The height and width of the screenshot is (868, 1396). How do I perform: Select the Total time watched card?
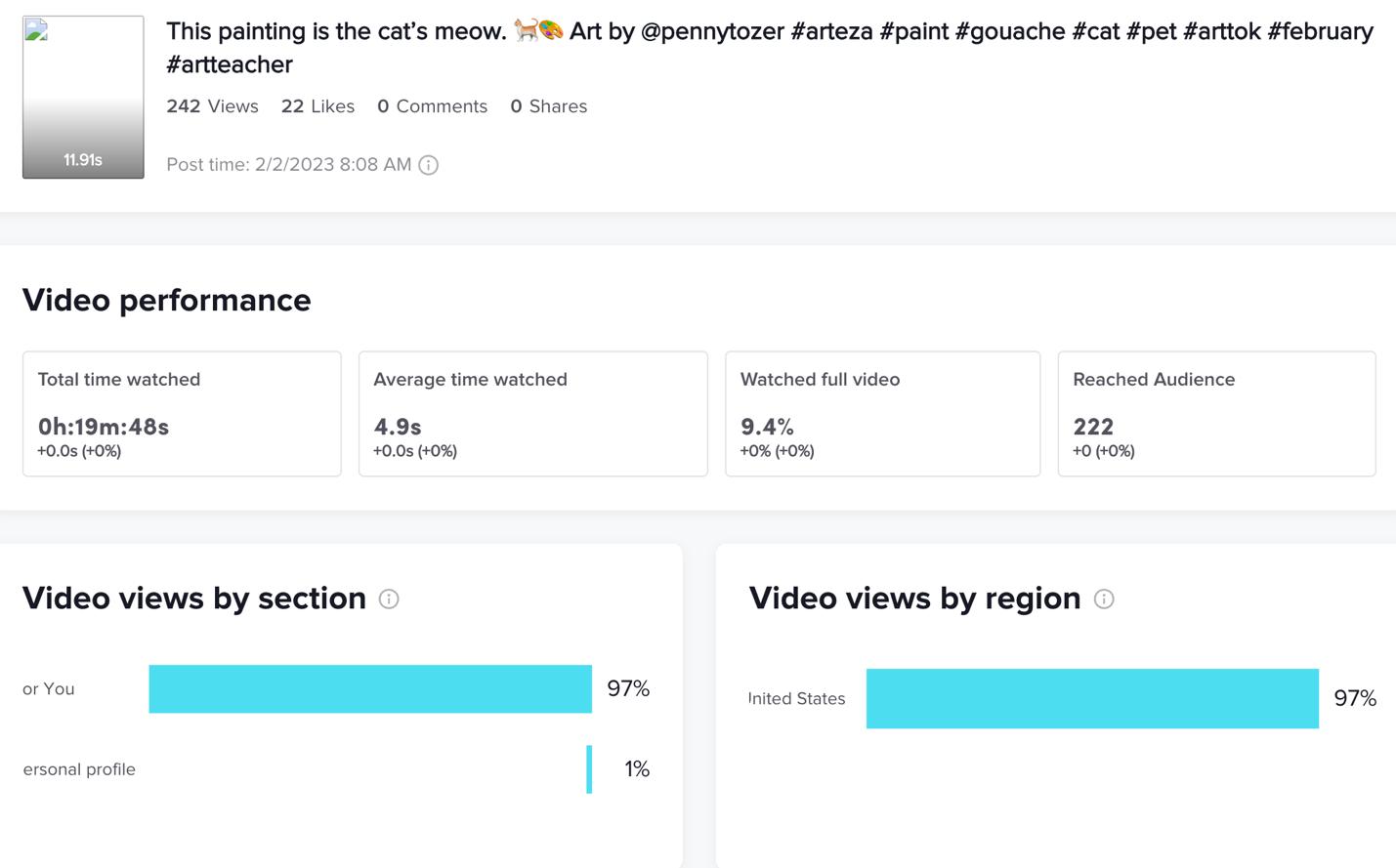tap(182, 414)
